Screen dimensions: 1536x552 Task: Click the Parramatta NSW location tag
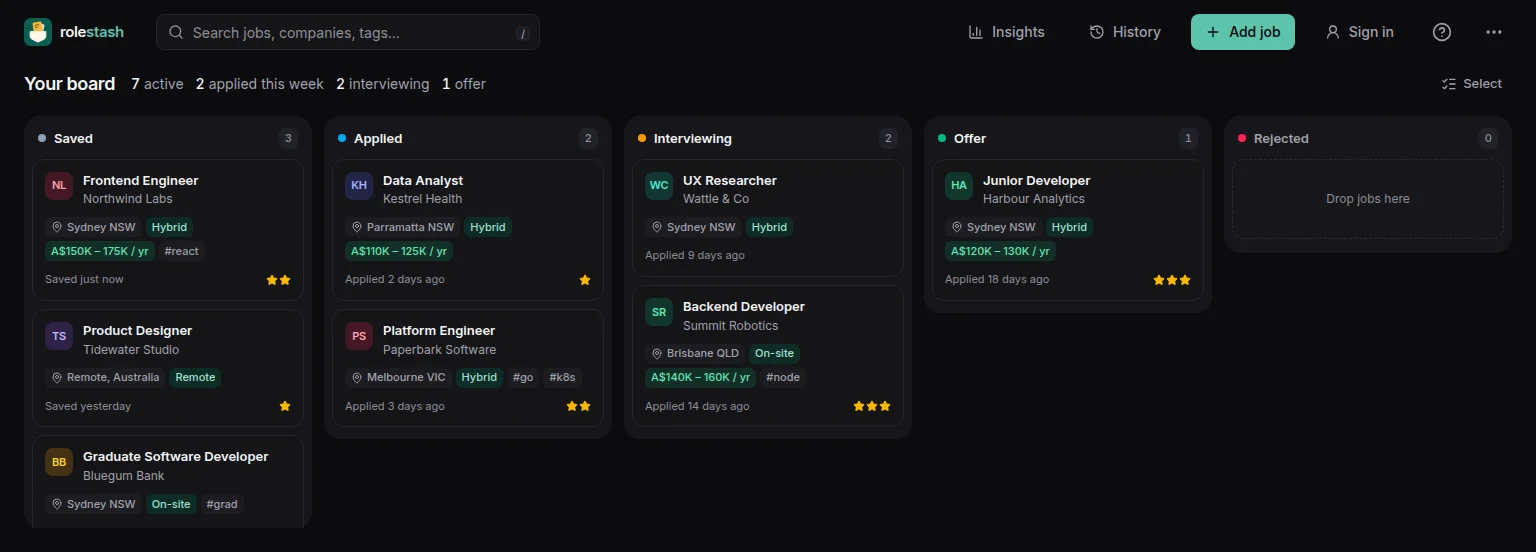point(403,227)
